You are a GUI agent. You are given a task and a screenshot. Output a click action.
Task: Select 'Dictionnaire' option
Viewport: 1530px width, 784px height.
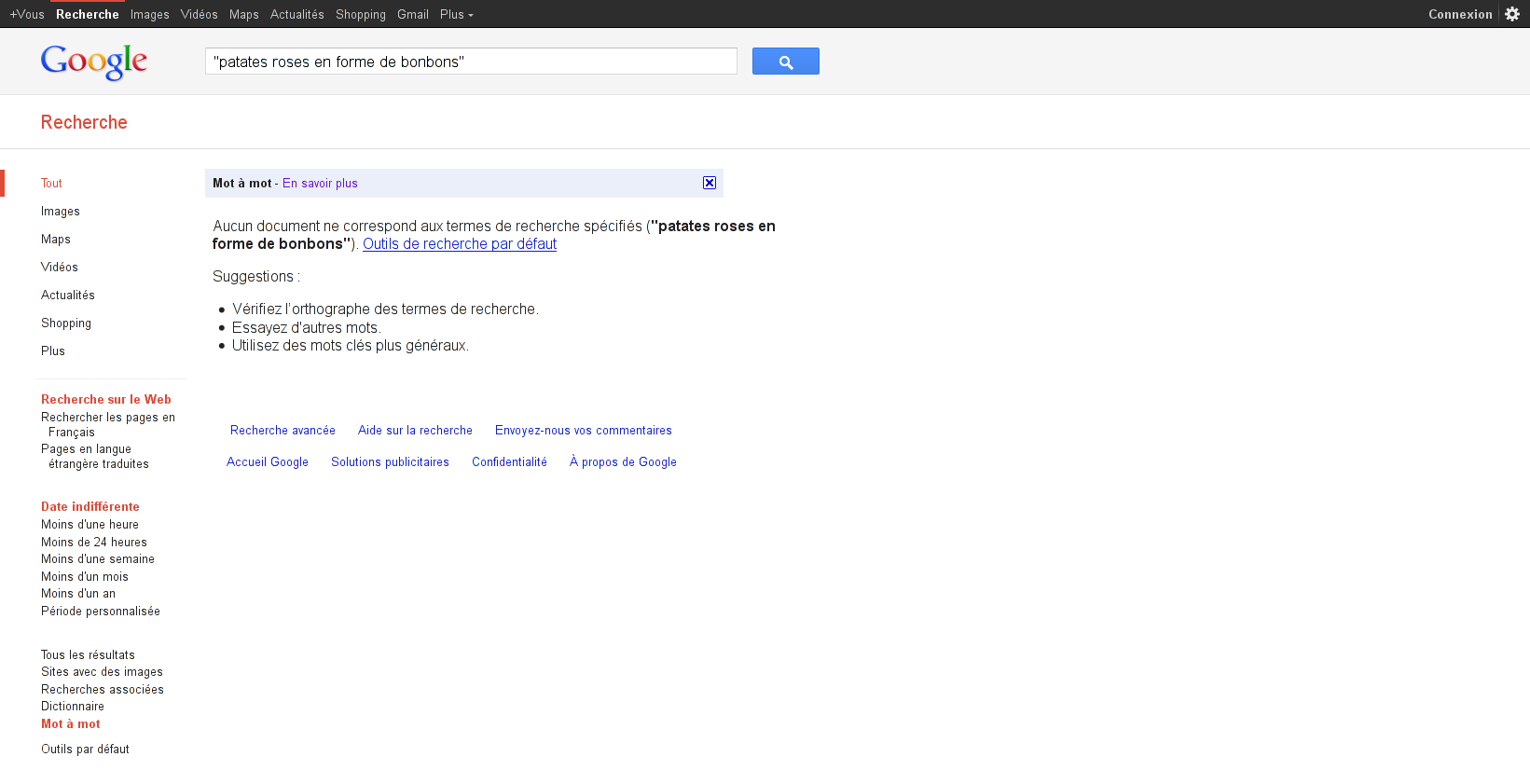click(73, 707)
